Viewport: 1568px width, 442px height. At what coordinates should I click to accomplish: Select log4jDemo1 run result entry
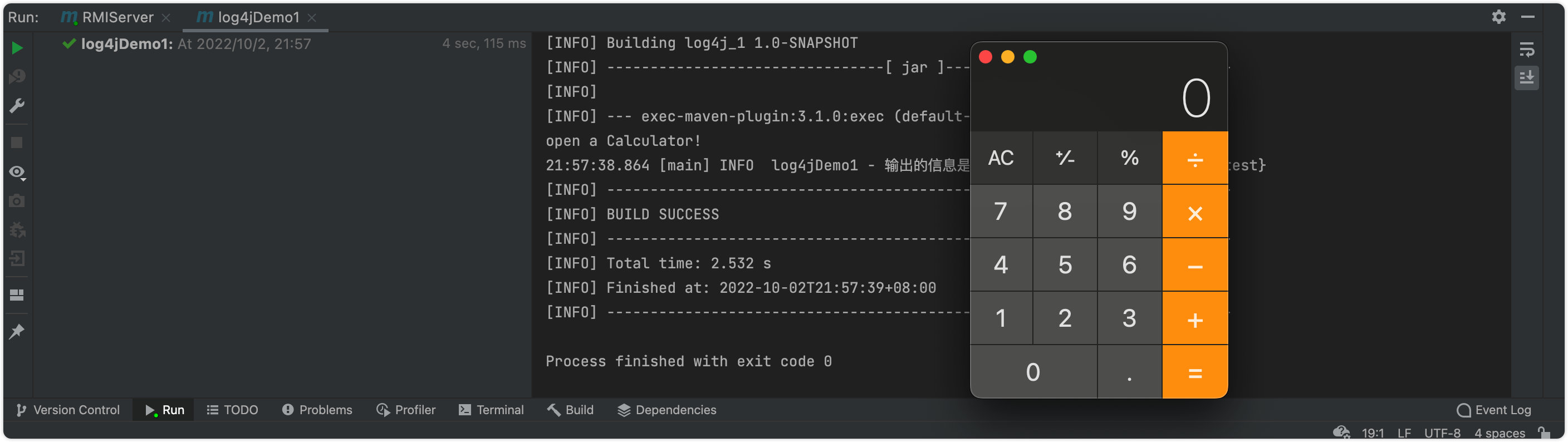[x=126, y=44]
